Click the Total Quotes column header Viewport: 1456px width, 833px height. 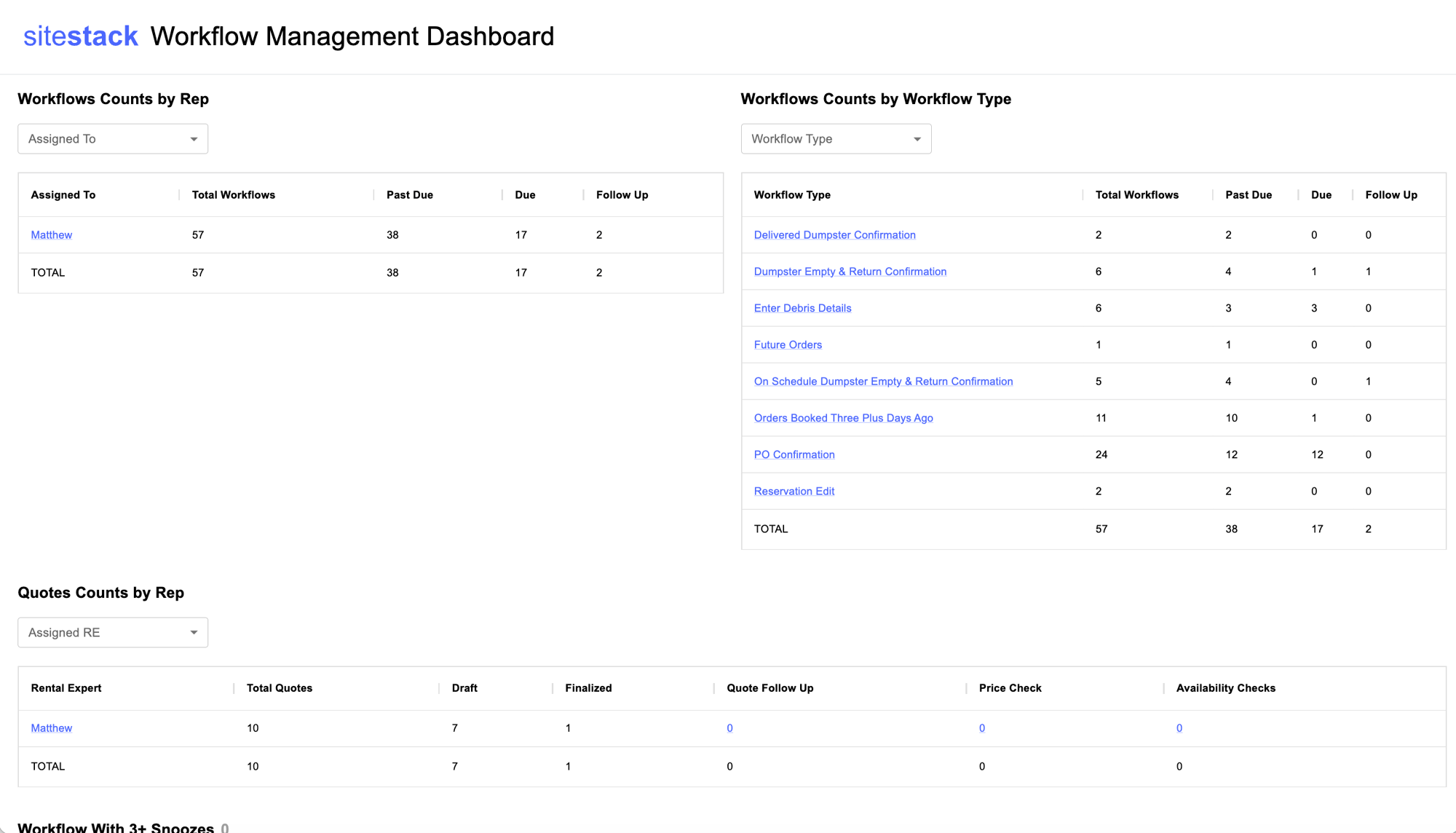point(279,688)
